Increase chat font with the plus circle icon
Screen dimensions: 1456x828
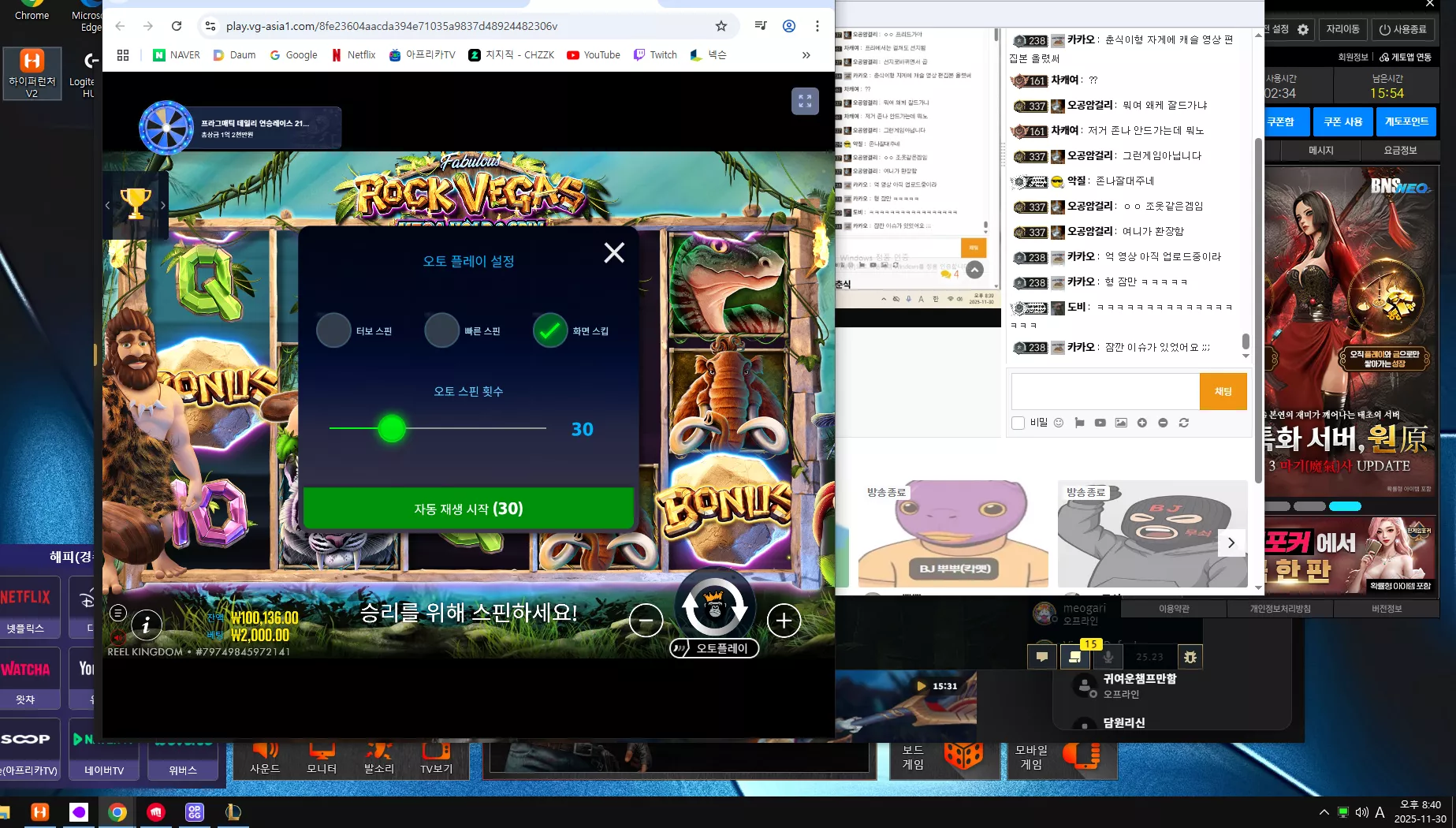[1142, 423]
